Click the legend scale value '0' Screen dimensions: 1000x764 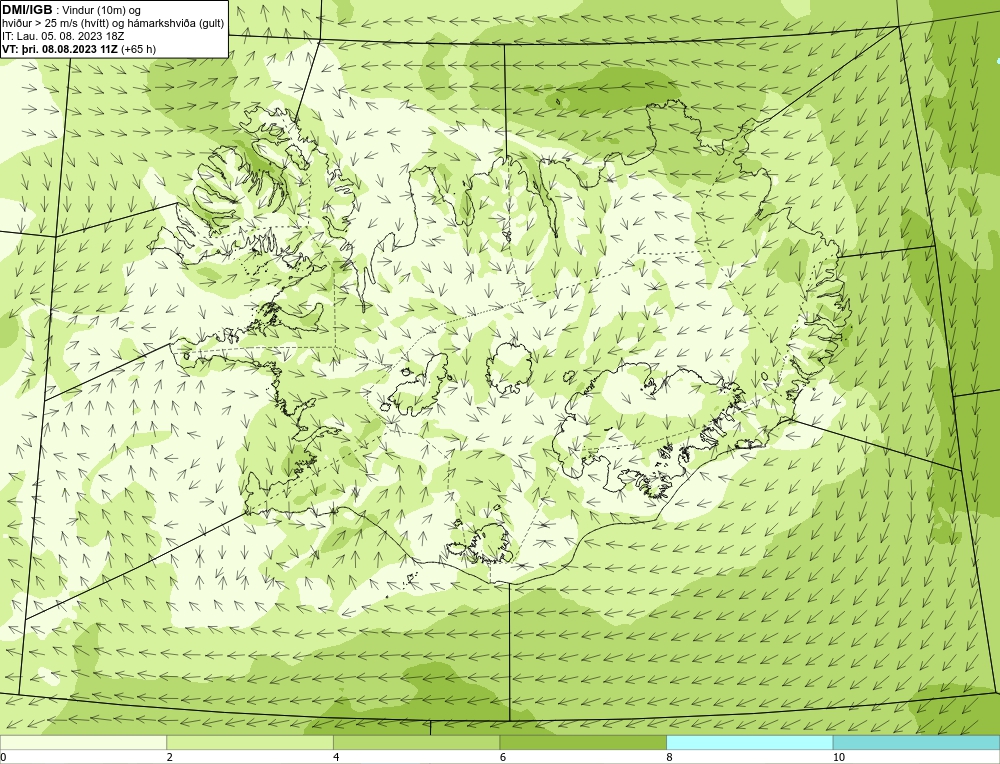[x=3, y=757]
